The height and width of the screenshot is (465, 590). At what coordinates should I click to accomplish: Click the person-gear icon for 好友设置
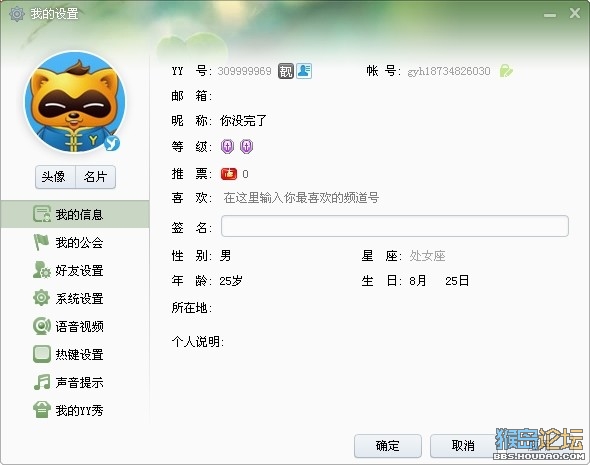point(41,270)
